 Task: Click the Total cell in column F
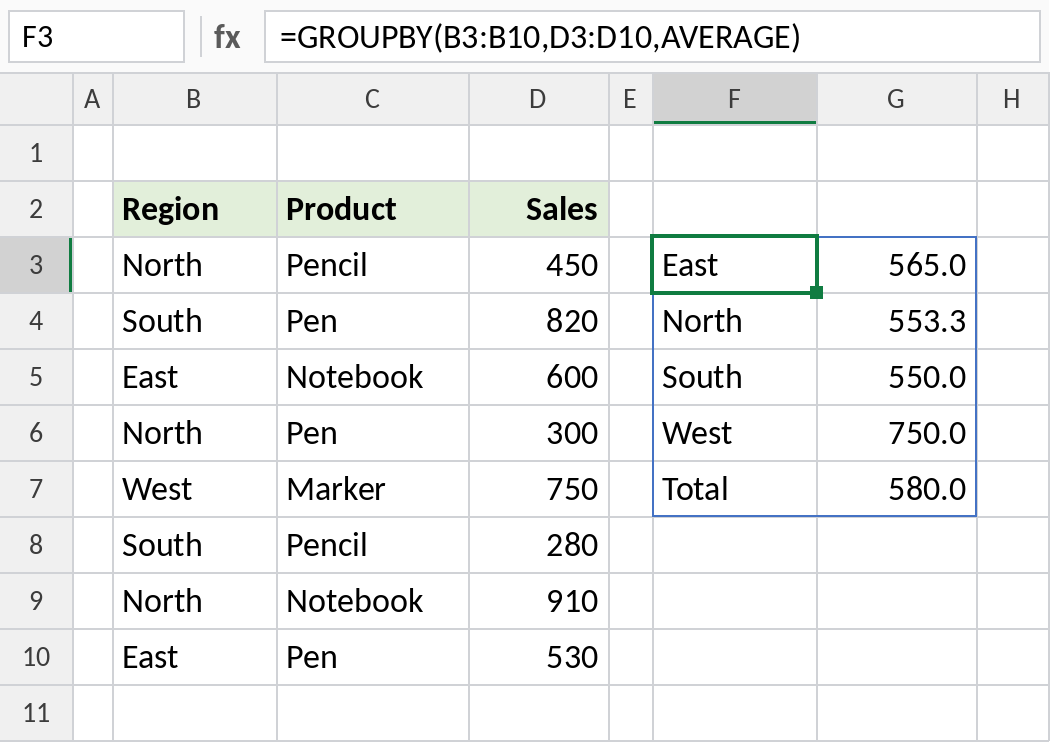[735, 489]
